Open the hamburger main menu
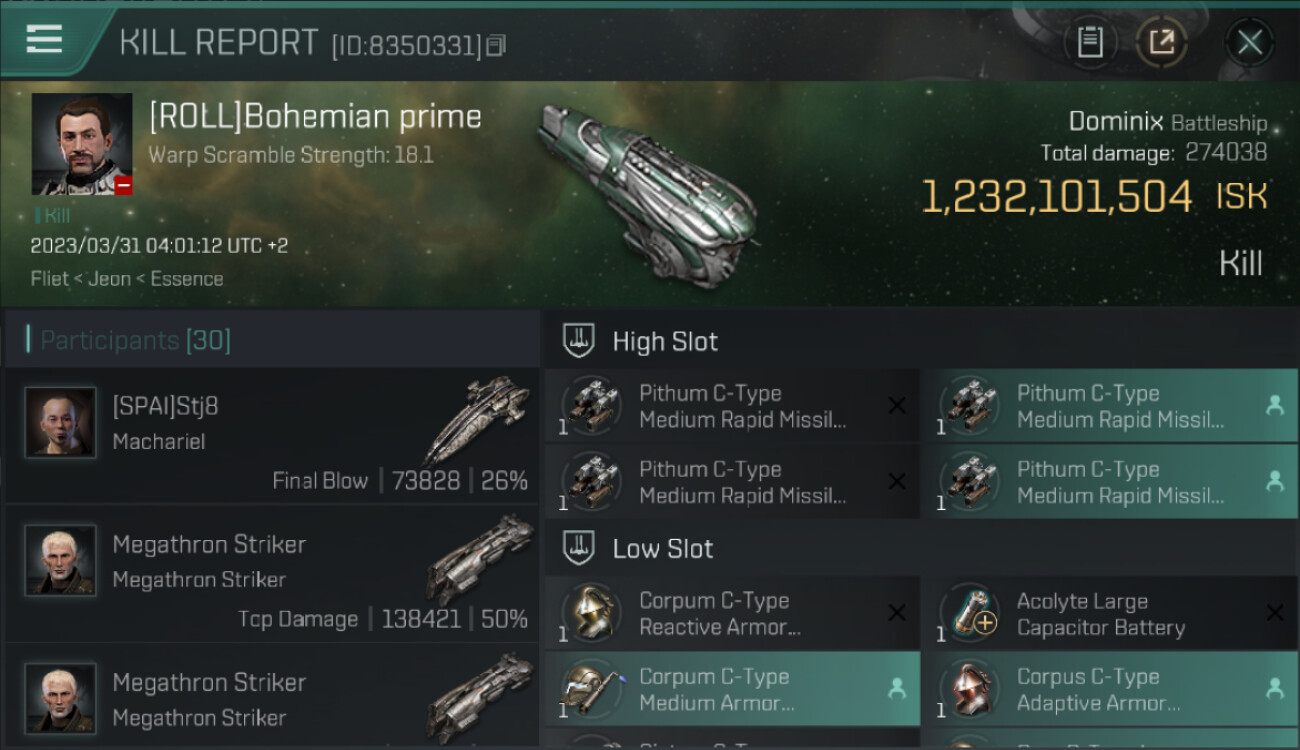This screenshot has width=1300, height=750. pyautogui.click(x=45, y=40)
